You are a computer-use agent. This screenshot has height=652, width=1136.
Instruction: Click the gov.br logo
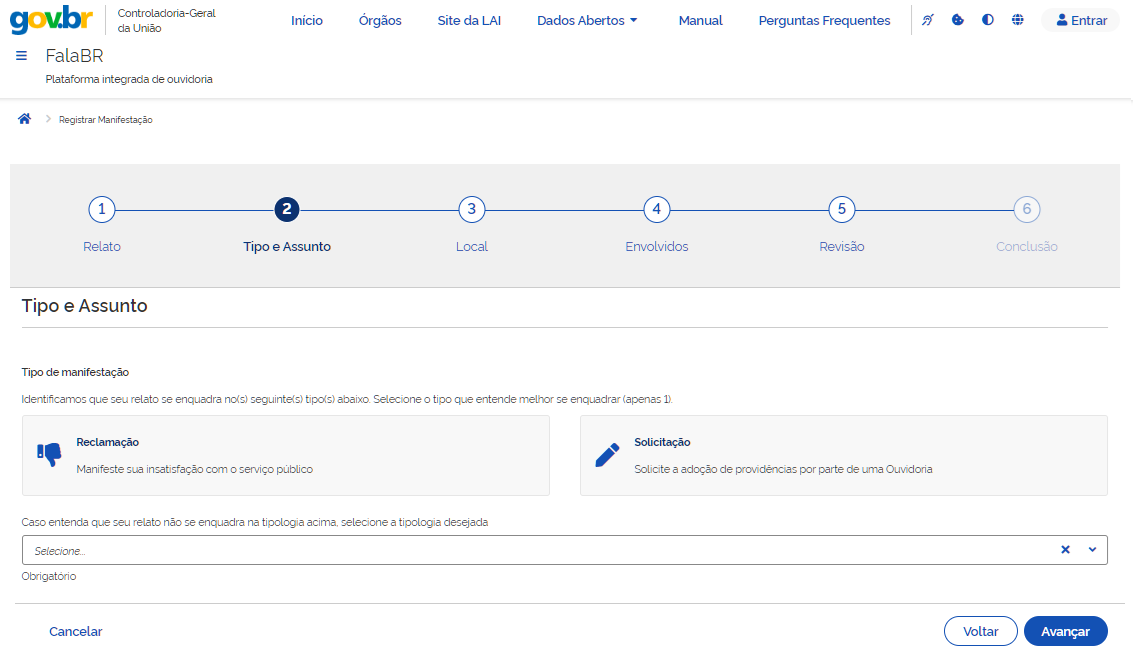tap(52, 20)
